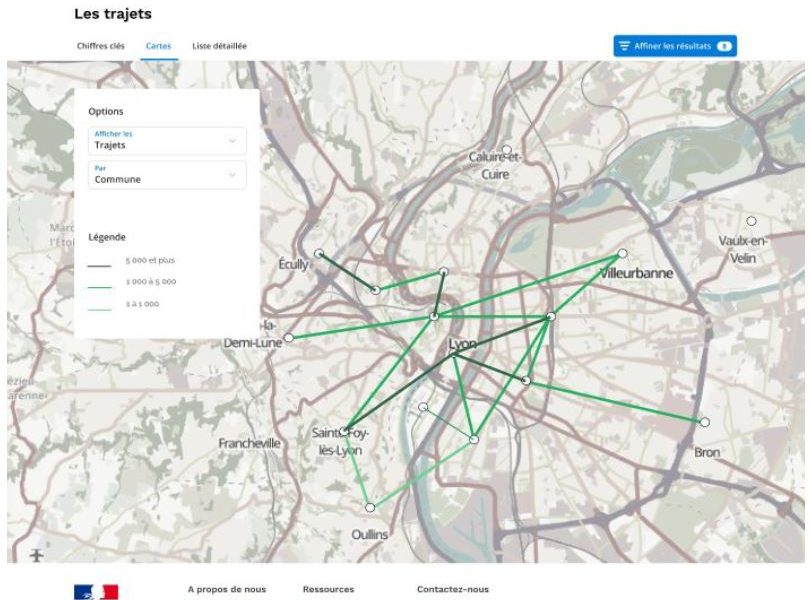
Task: Click the French Republic logo in the footer
Action: (x=96, y=592)
